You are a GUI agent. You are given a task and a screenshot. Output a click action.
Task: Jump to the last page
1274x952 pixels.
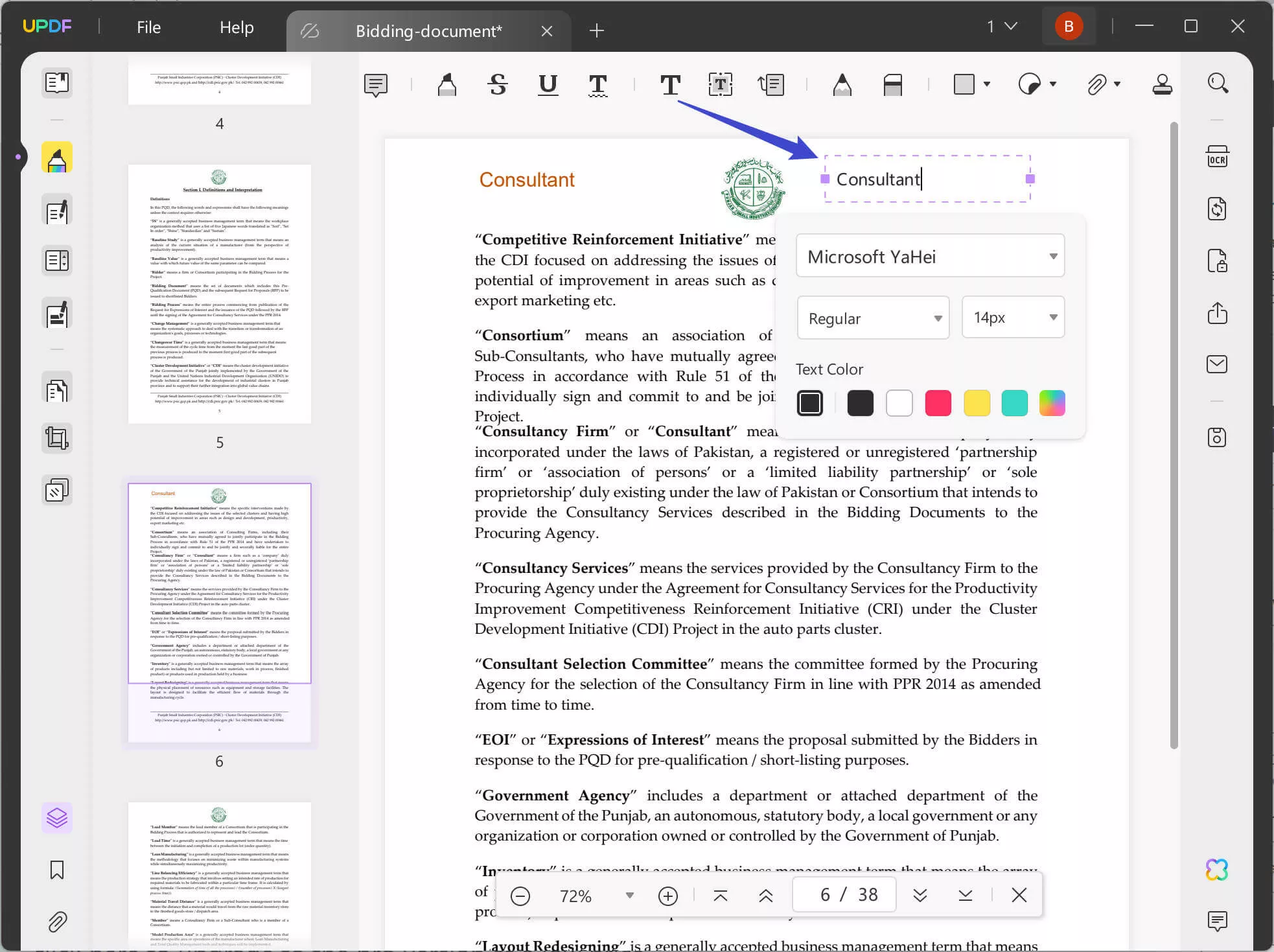point(966,896)
